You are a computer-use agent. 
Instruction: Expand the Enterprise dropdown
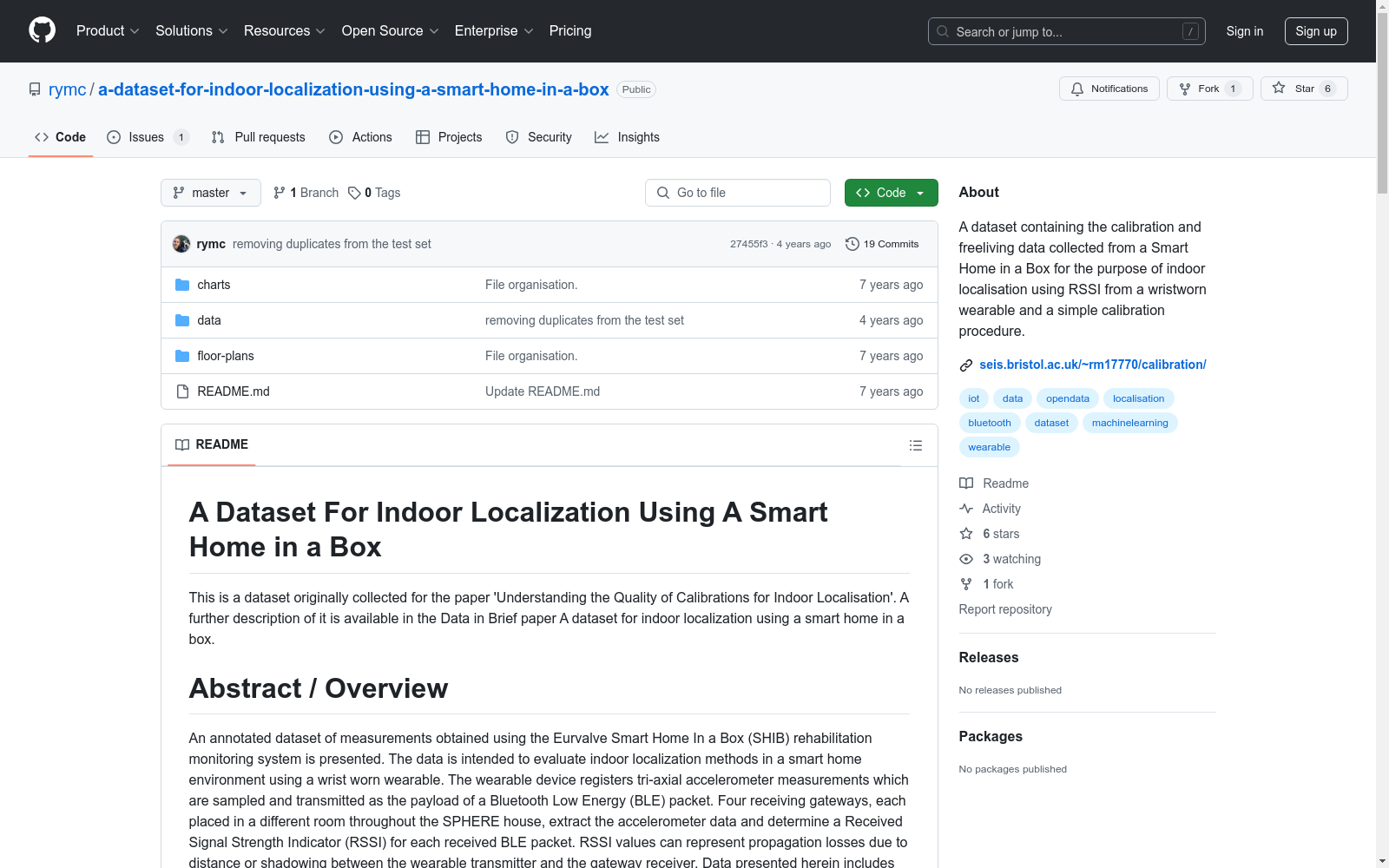[x=494, y=30]
